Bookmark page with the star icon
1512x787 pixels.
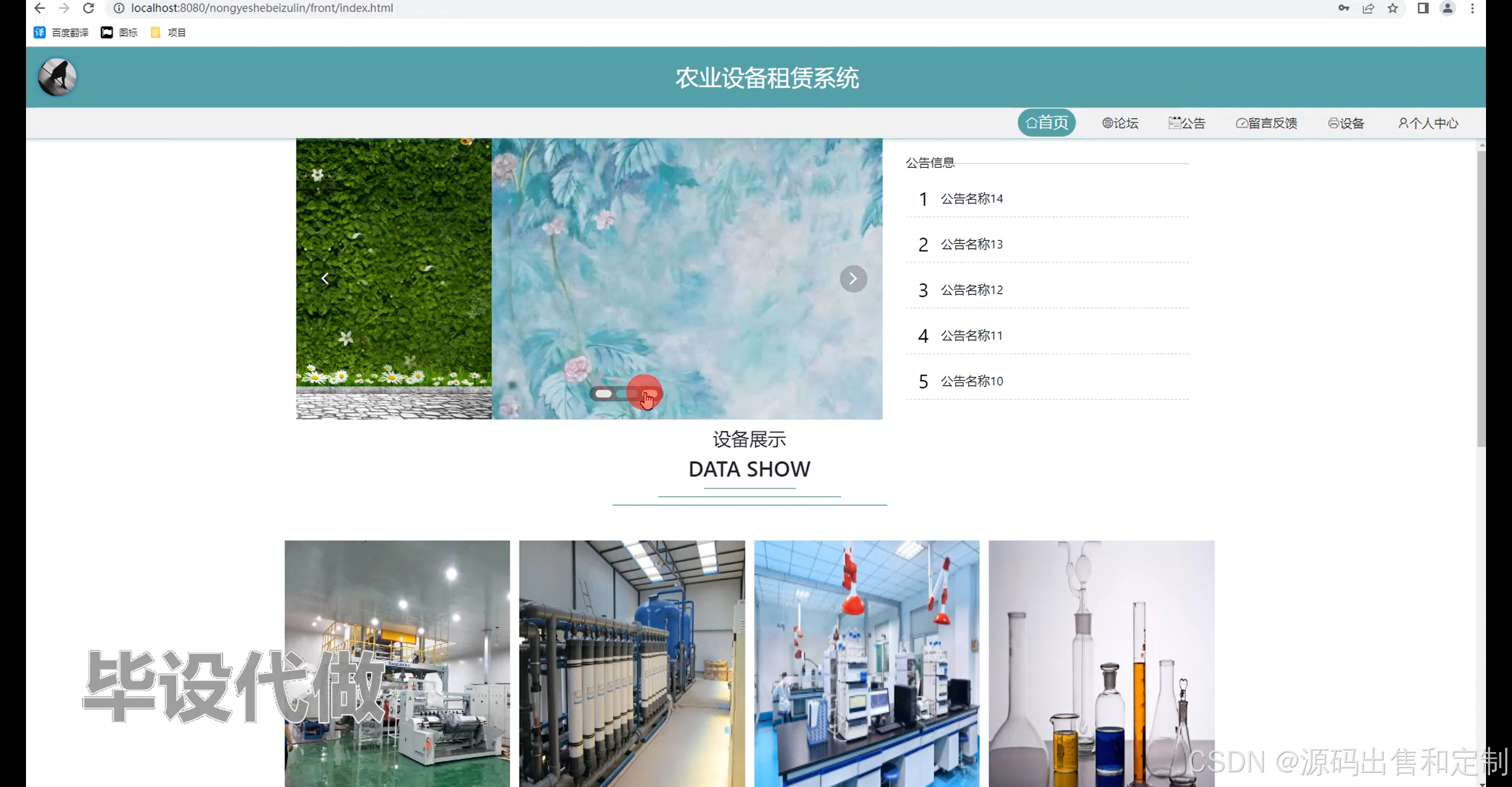1393,8
